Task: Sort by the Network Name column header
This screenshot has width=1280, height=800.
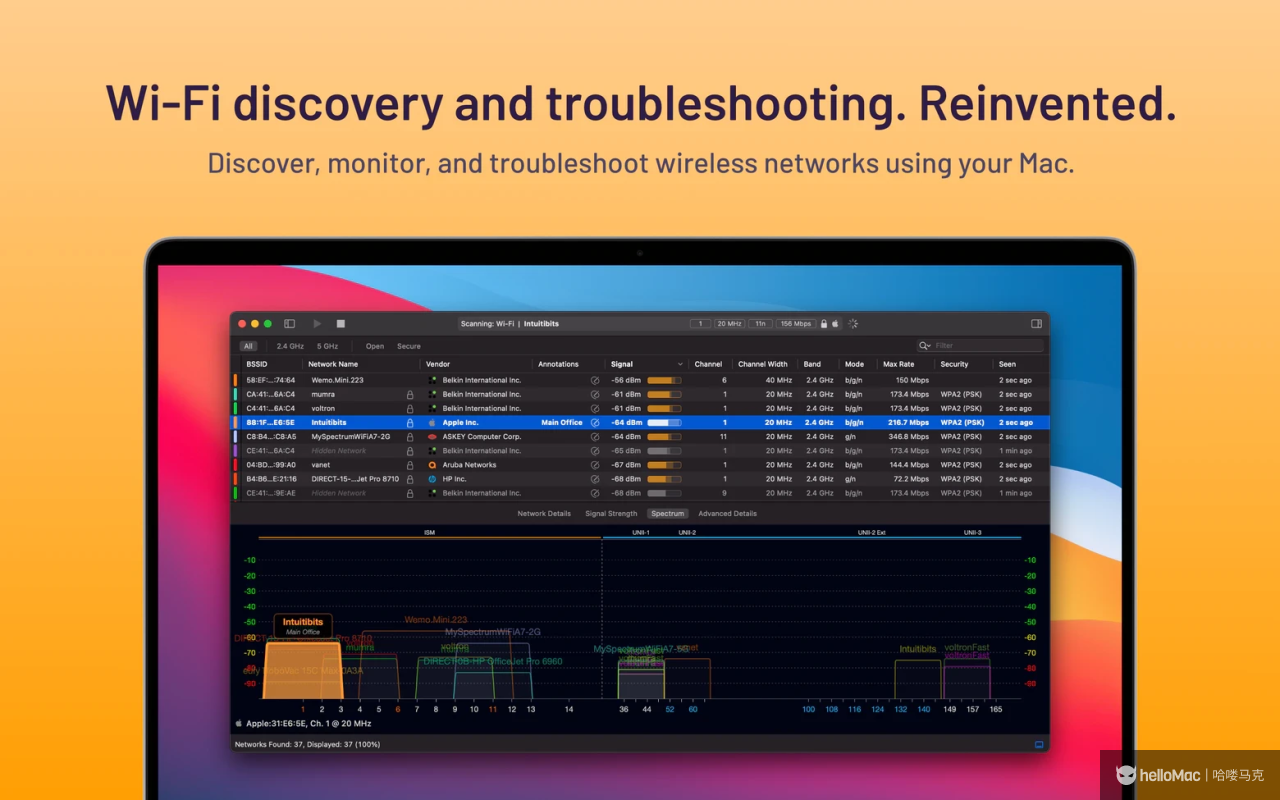Action: coord(333,364)
